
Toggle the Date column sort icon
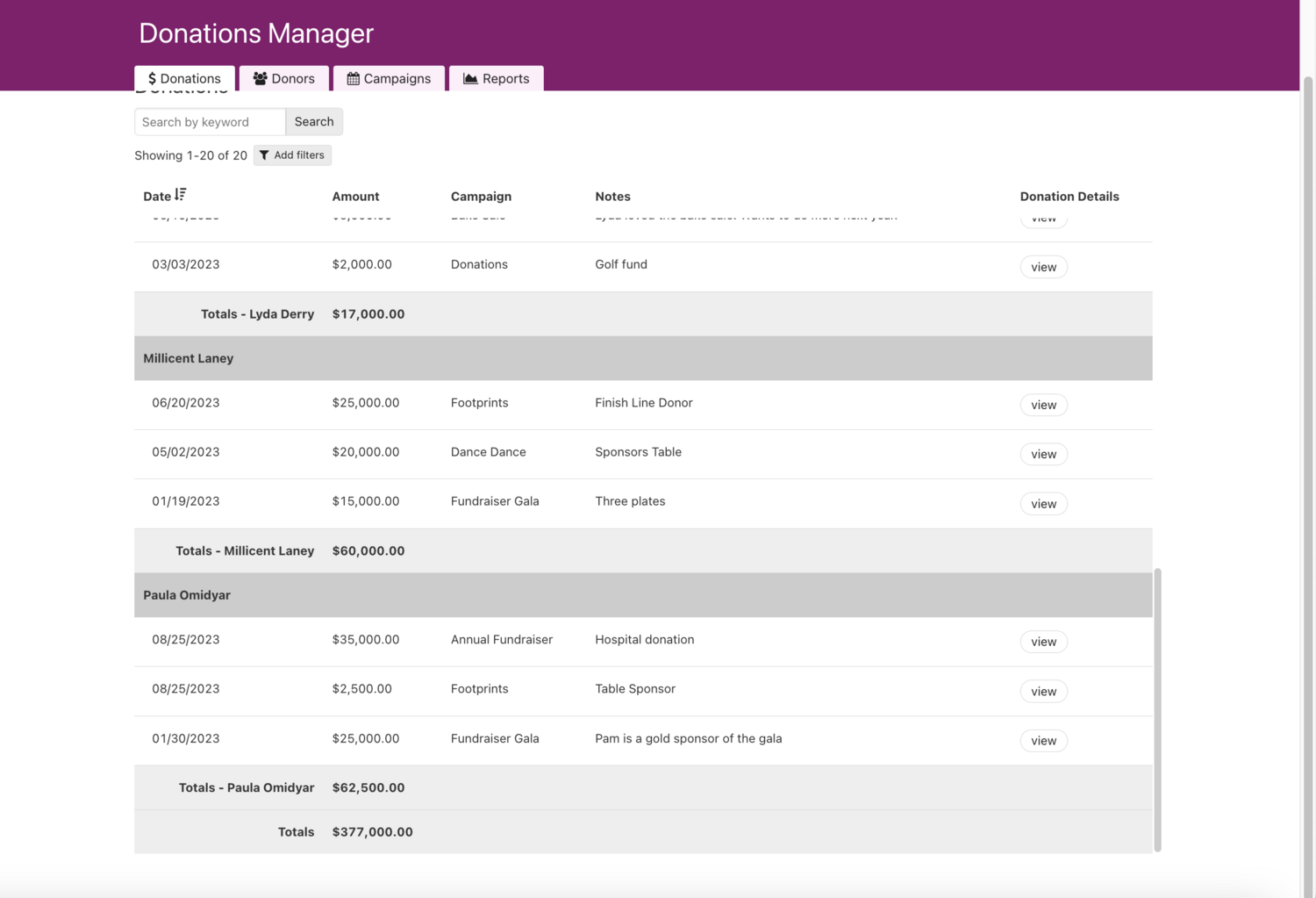180,195
